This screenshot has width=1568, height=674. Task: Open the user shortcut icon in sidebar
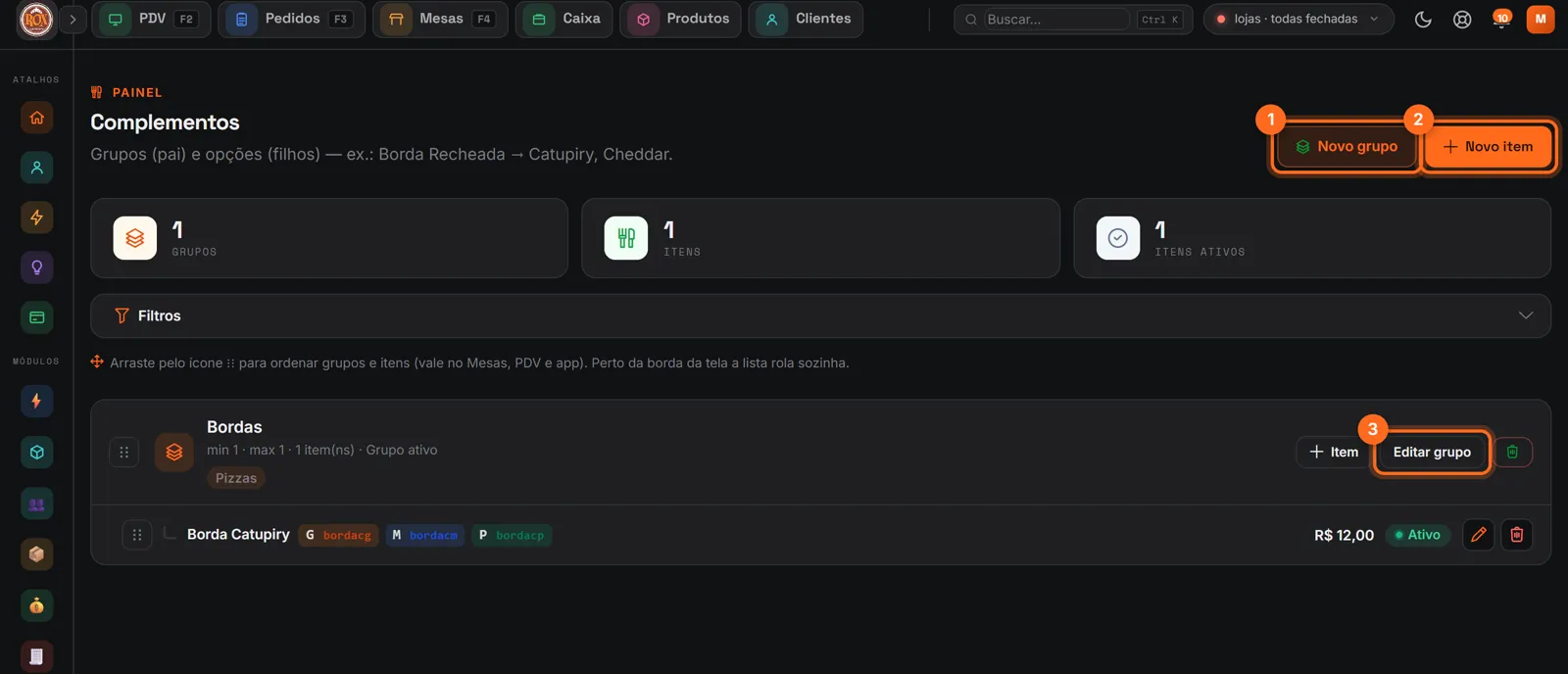point(36,168)
